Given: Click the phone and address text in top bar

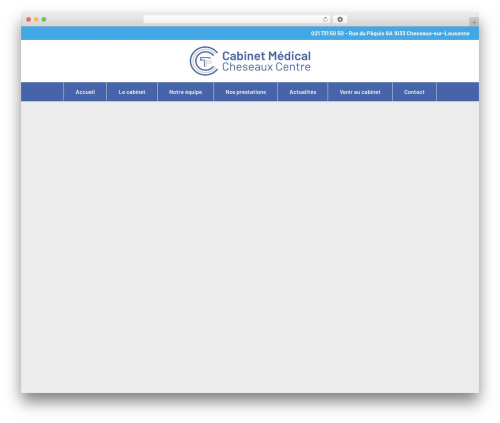Looking at the screenshot, I should pos(390,33).
